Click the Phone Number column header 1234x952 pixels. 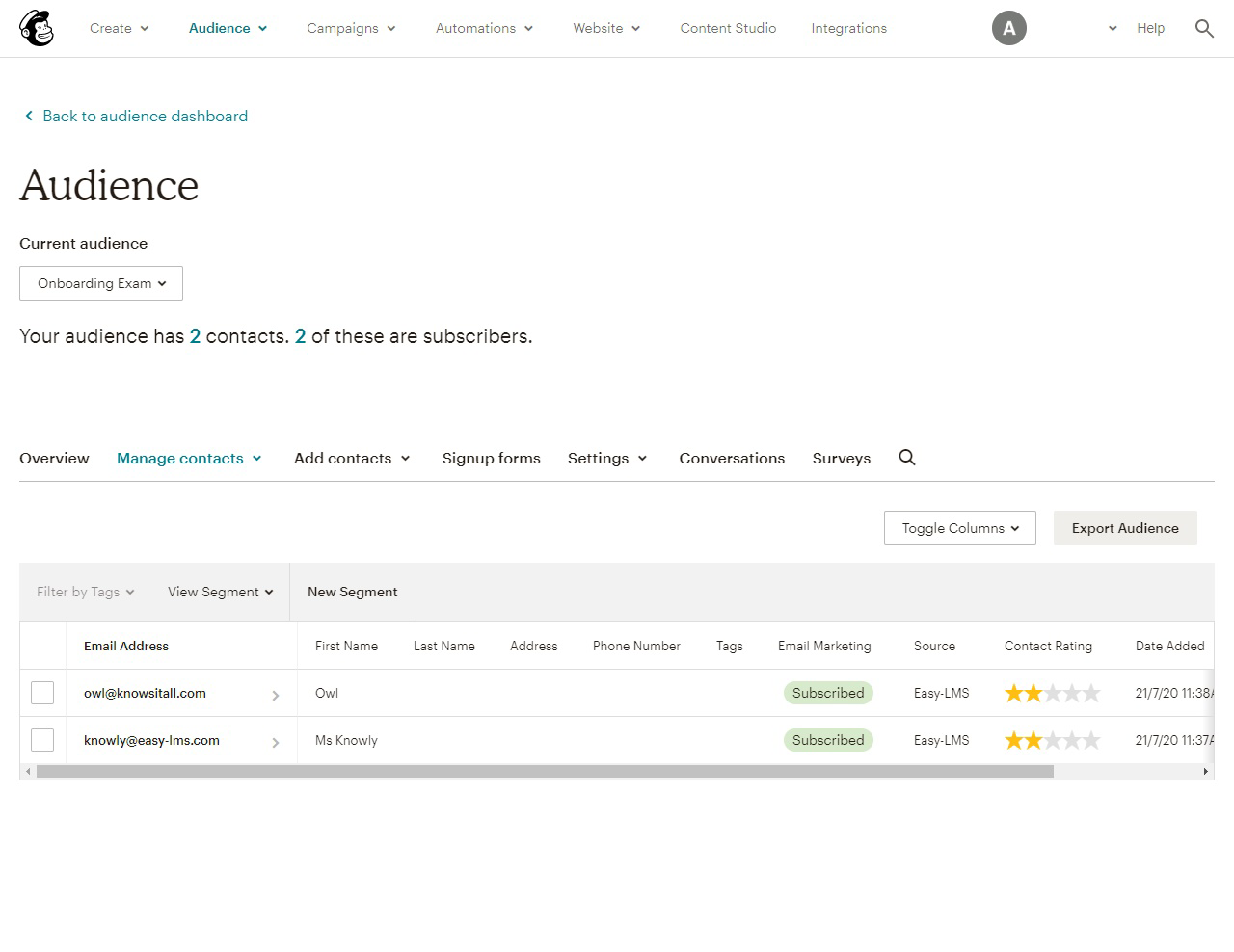[x=636, y=646]
